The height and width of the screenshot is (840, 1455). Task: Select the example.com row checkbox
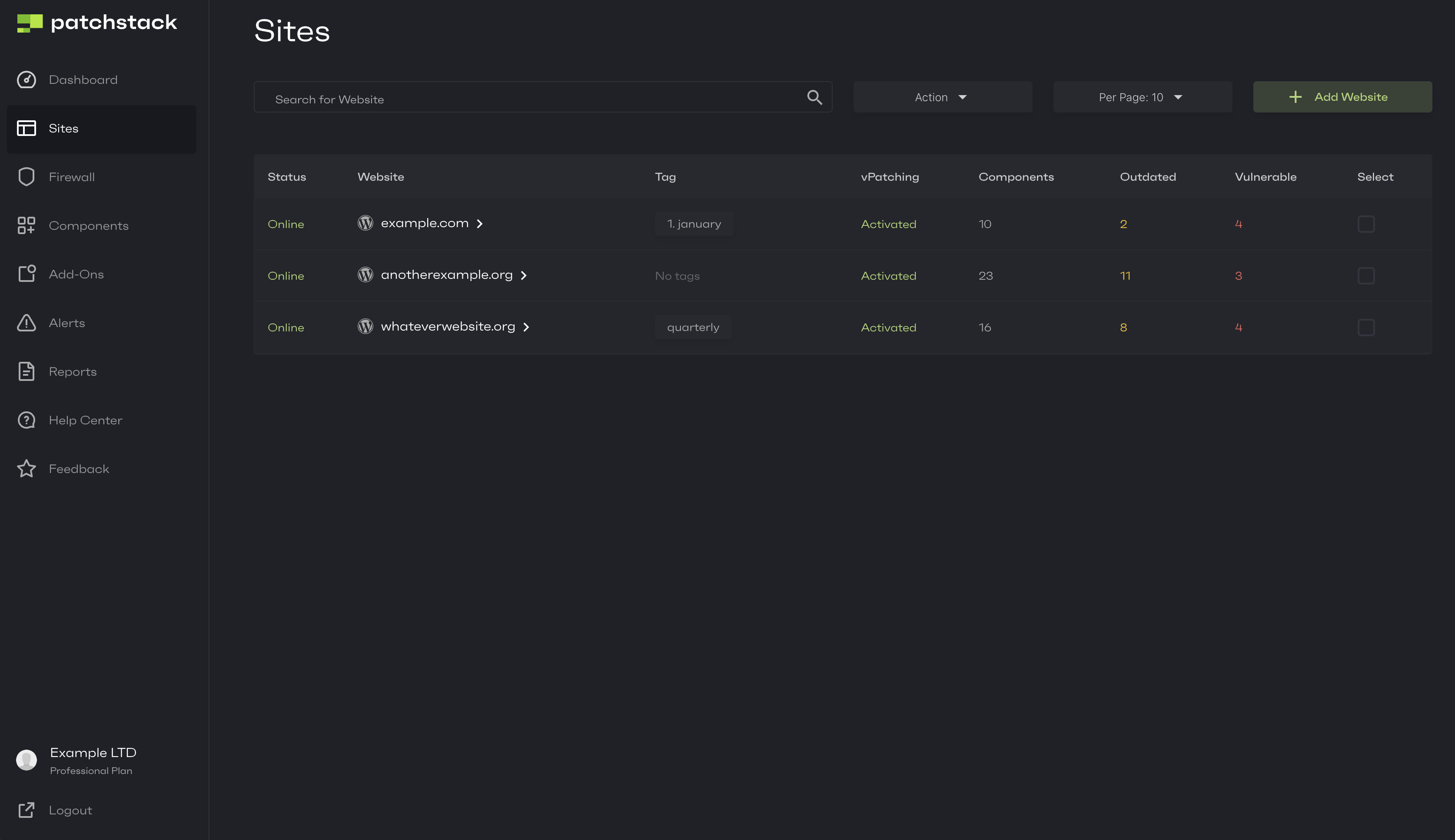[x=1365, y=224]
